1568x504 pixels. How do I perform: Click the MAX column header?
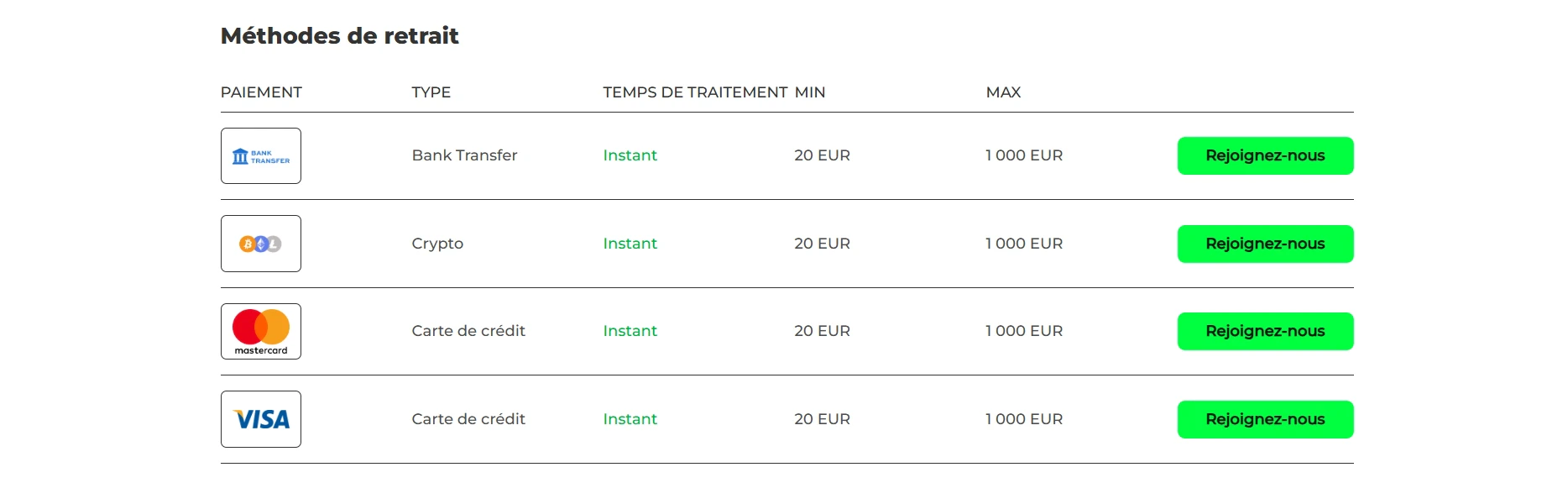1003,92
